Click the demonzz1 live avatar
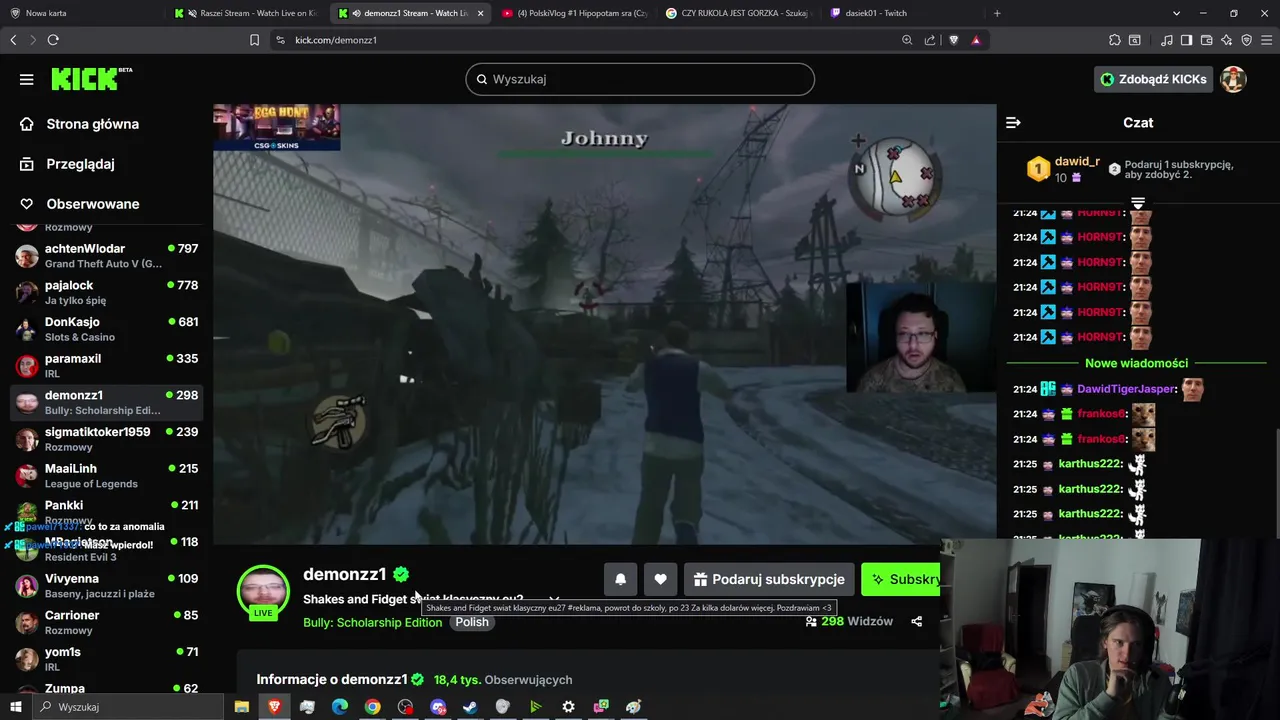 (x=263, y=591)
